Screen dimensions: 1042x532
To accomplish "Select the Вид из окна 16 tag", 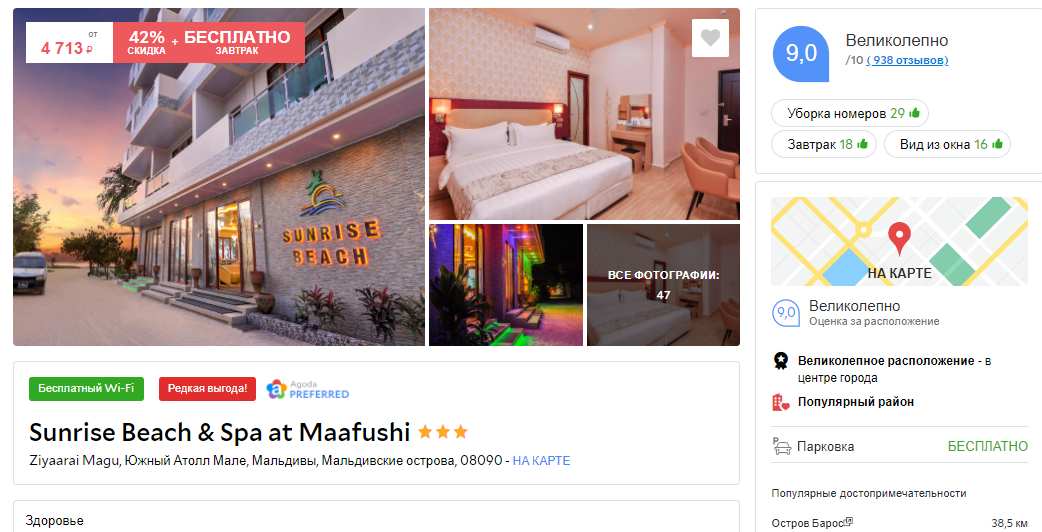I will pyautogui.click(x=947, y=144).
